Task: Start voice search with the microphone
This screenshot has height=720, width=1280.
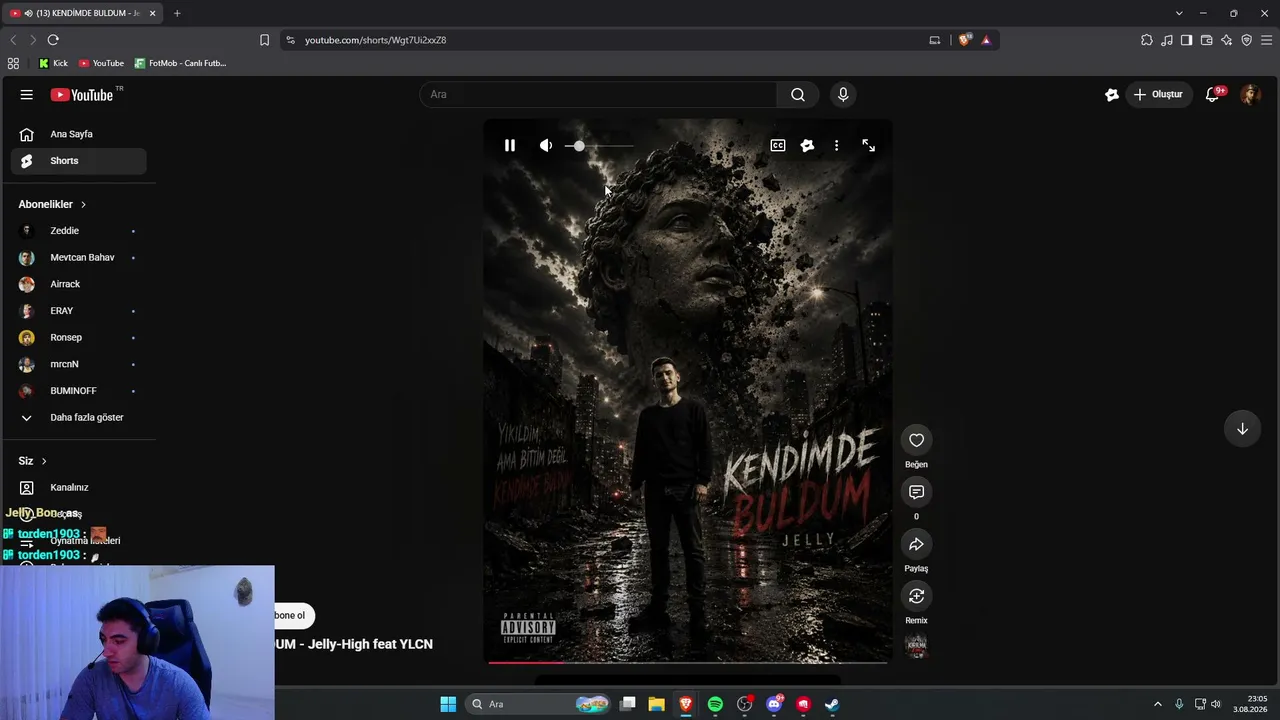Action: click(x=843, y=95)
